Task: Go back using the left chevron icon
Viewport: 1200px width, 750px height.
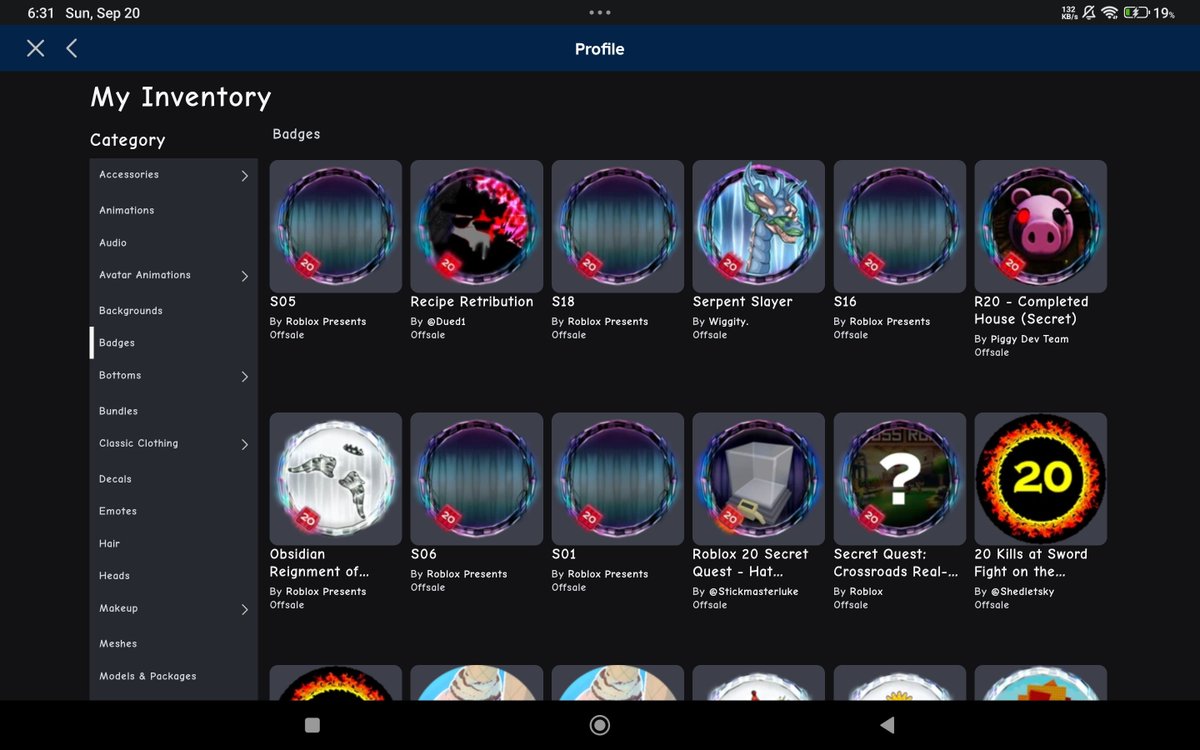Action: tap(72, 48)
